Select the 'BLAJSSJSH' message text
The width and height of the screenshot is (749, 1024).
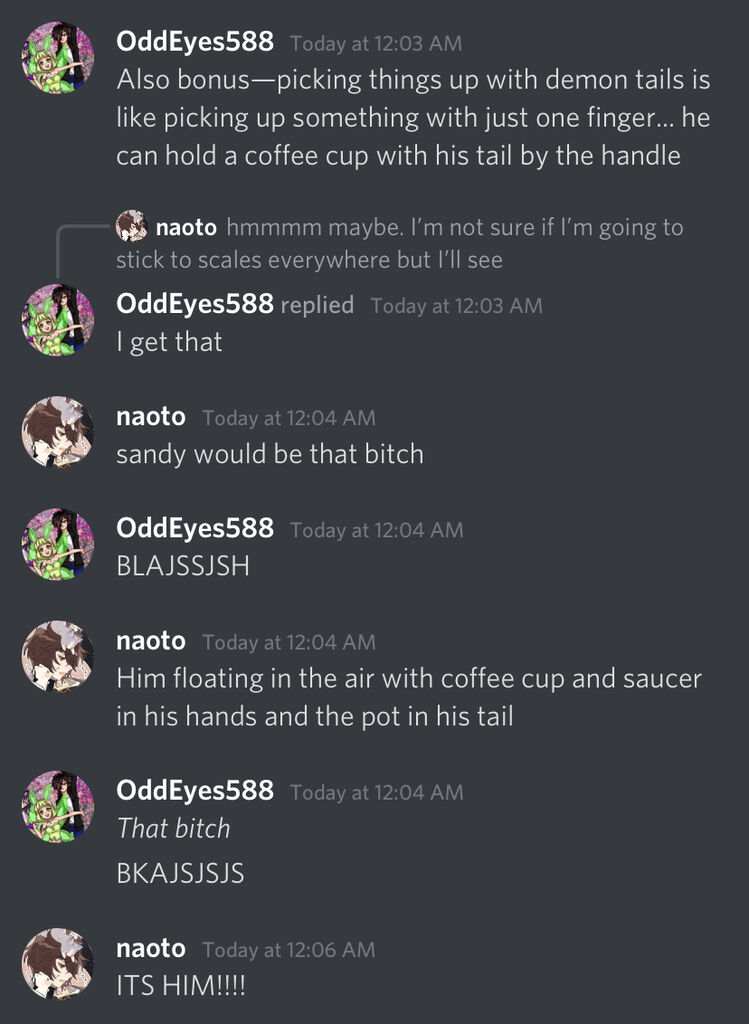pos(183,566)
